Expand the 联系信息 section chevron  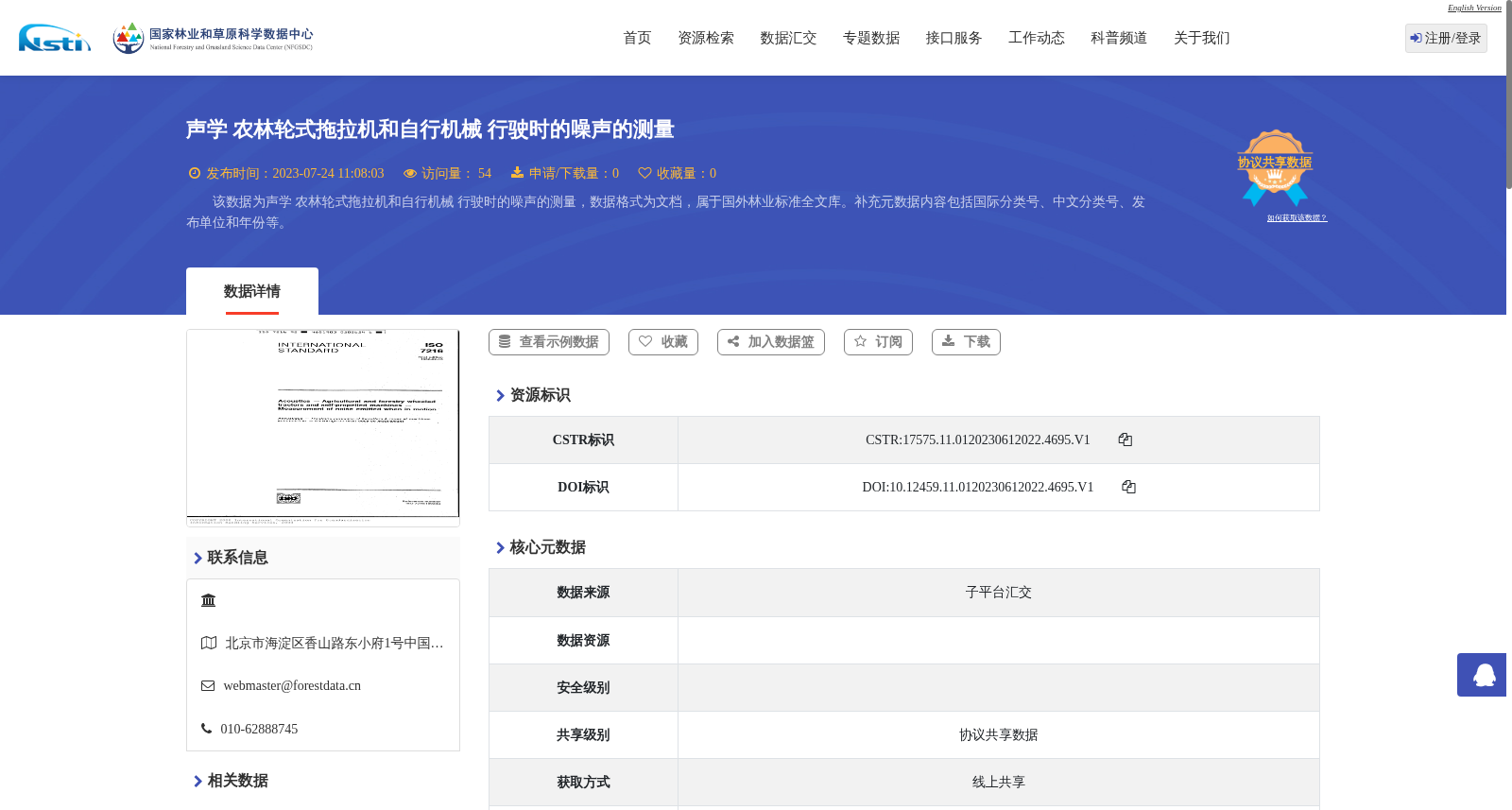click(x=198, y=559)
